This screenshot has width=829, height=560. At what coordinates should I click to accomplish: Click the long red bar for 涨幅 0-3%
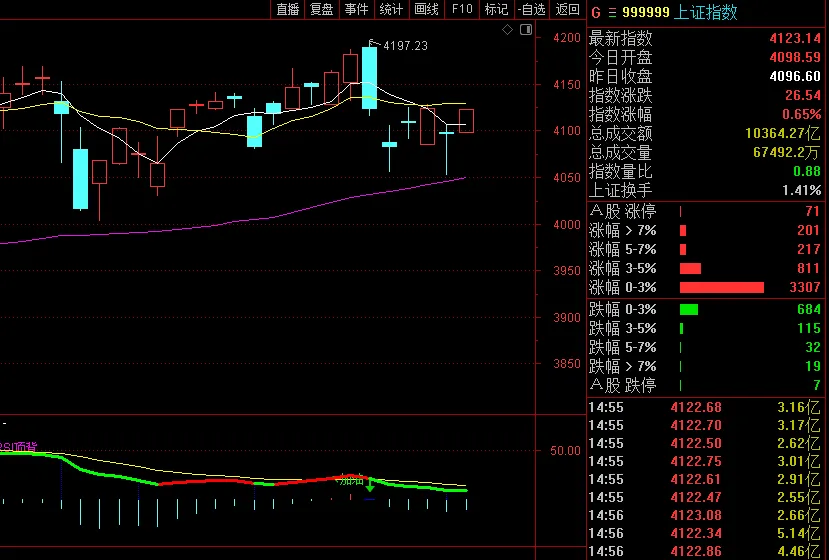click(x=722, y=288)
